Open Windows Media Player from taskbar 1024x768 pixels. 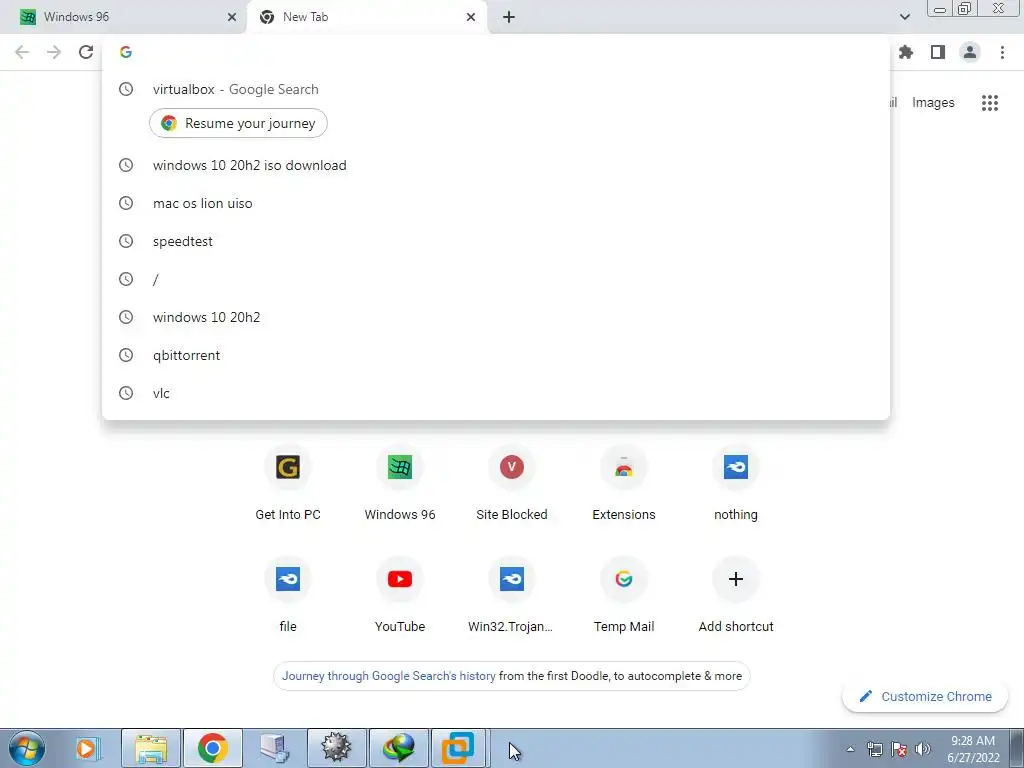tap(87, 748)
